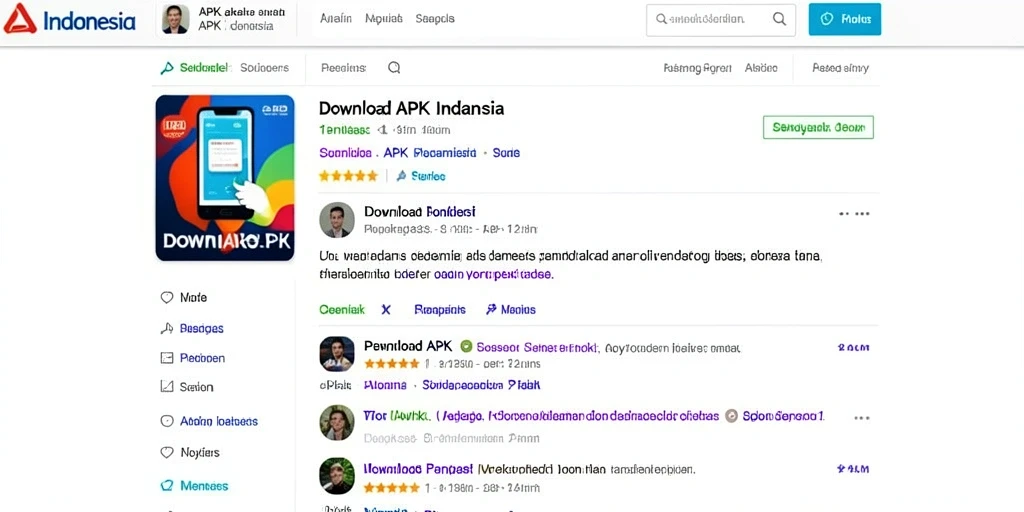Click the blue Rolas button
The width and height of the screenshot is (1024, 512).
pos(844,19)
